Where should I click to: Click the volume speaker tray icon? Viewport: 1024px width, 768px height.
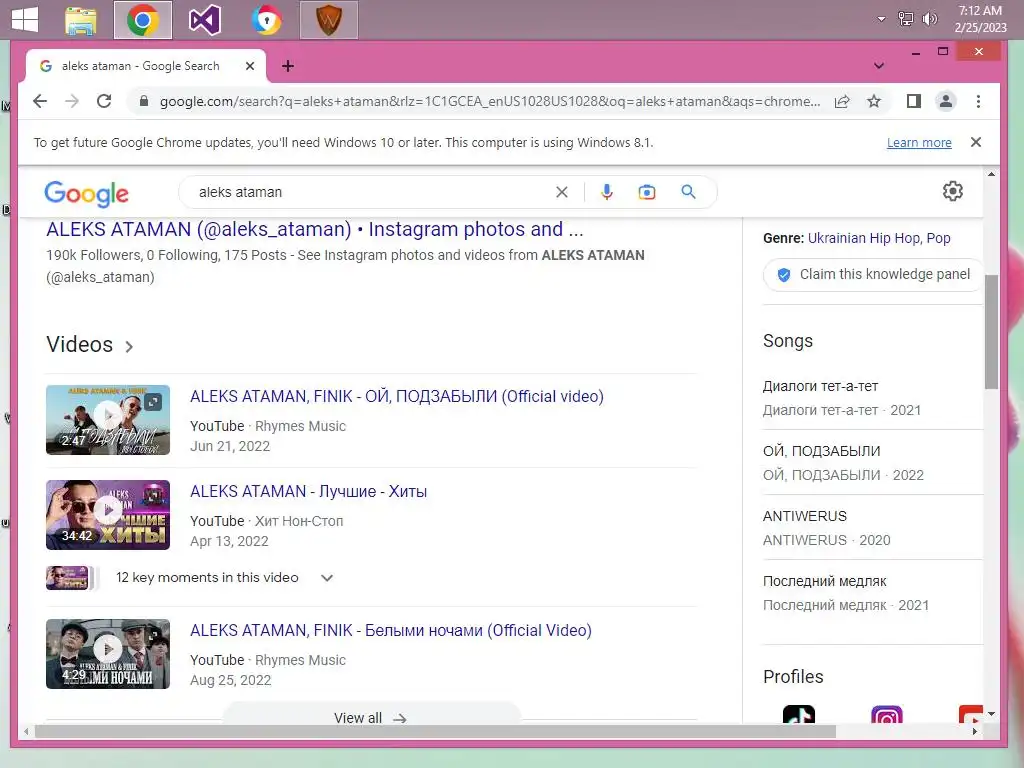coord(929,19)
